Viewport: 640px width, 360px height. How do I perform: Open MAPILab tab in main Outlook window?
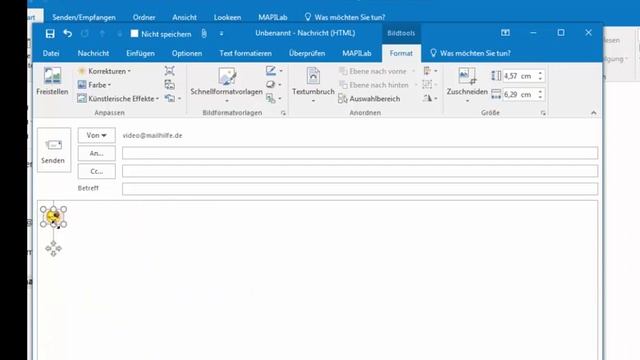(273, 17)
